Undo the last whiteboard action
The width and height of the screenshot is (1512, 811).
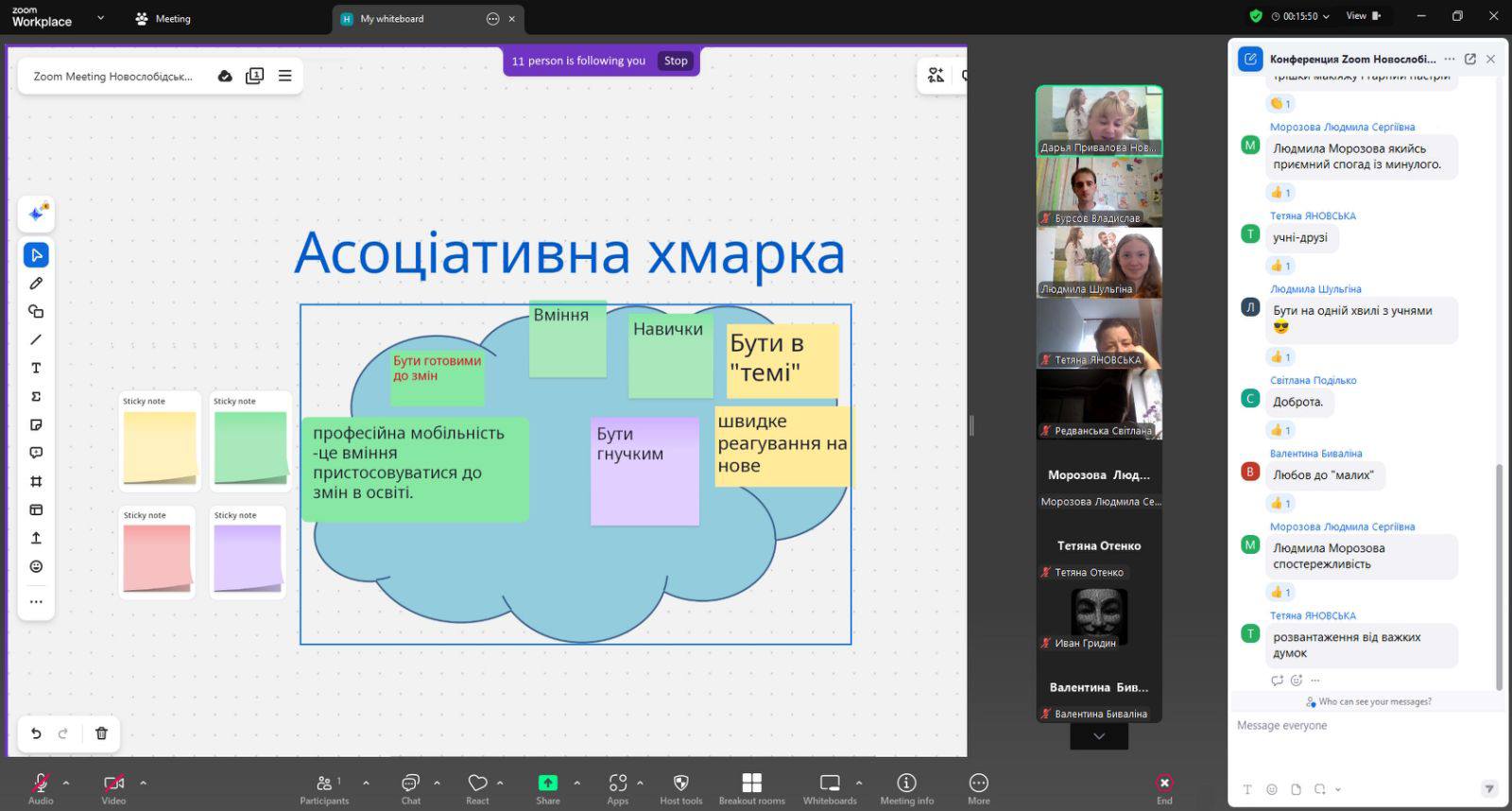point(36,733)
